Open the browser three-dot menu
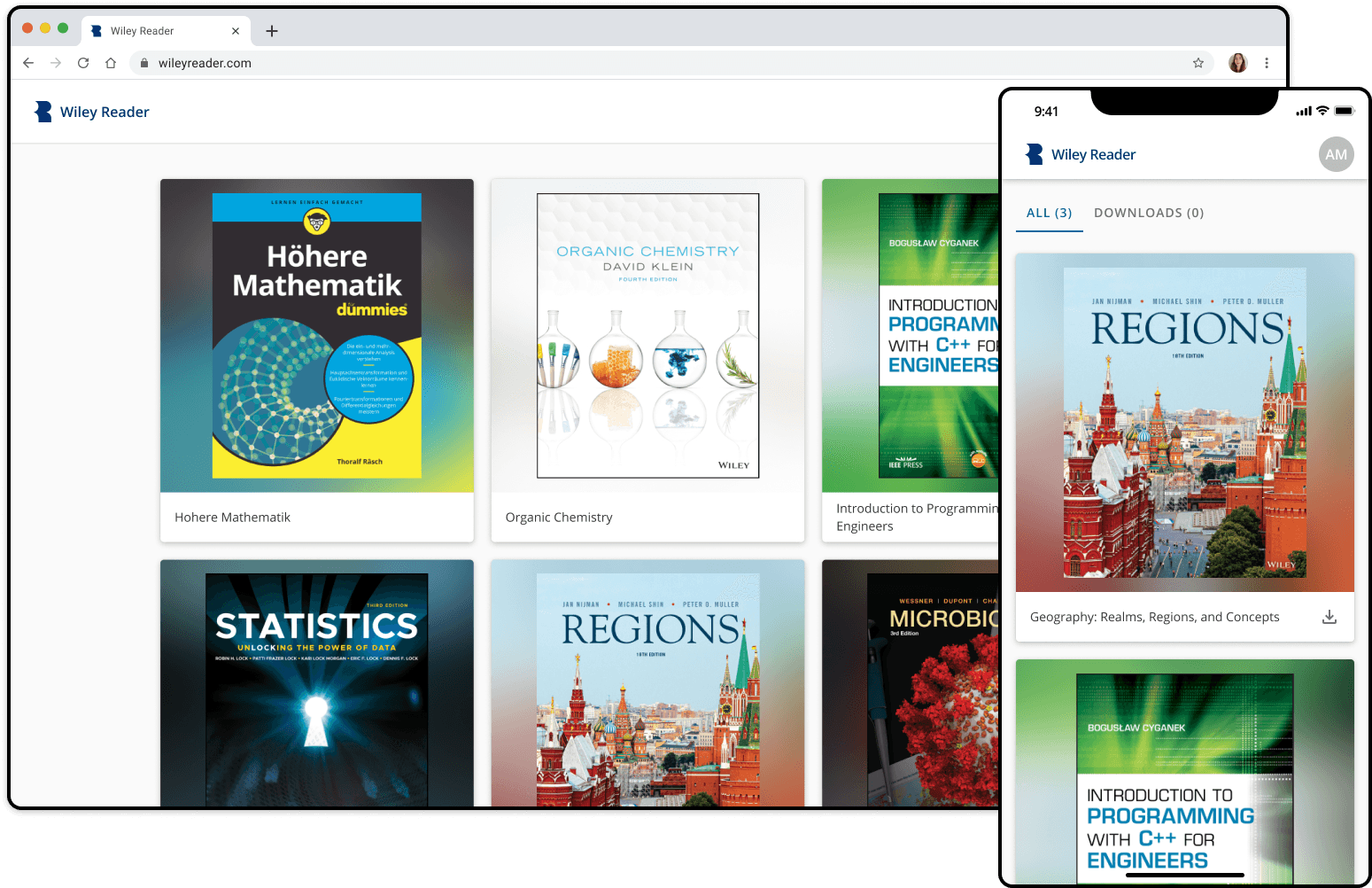The width and height of the screenshot is (1372, 888). (x=1267, y=63)
